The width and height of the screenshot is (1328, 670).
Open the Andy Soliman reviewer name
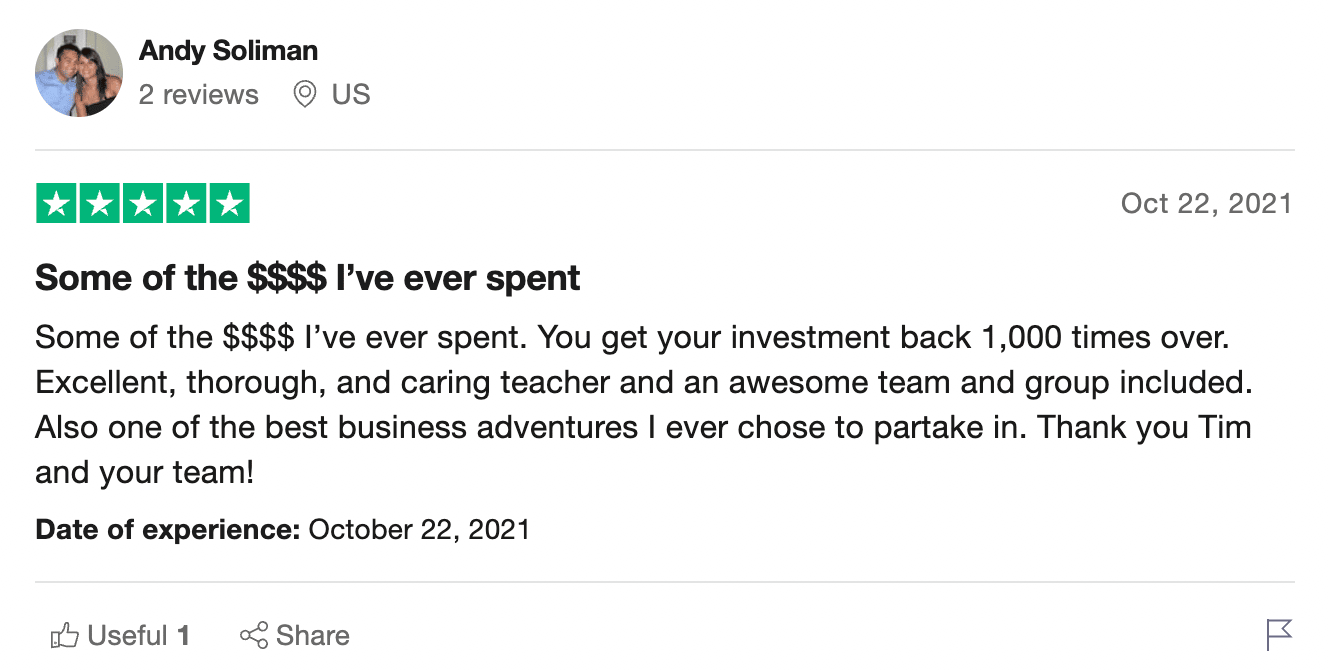(x=228, y=50)
